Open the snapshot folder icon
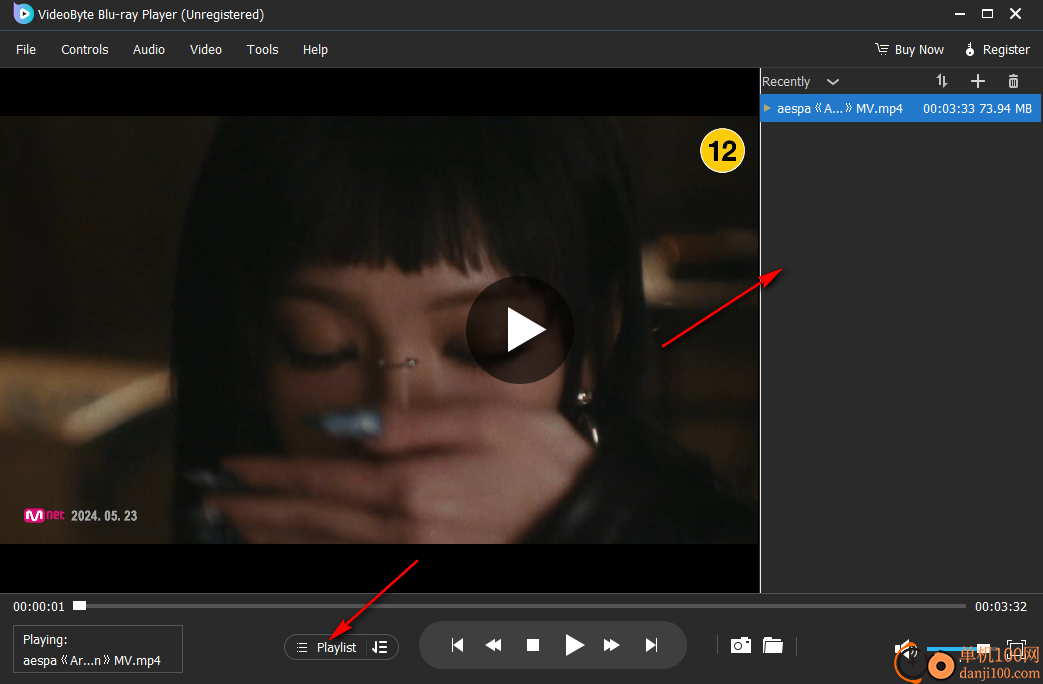 (773, 645)
